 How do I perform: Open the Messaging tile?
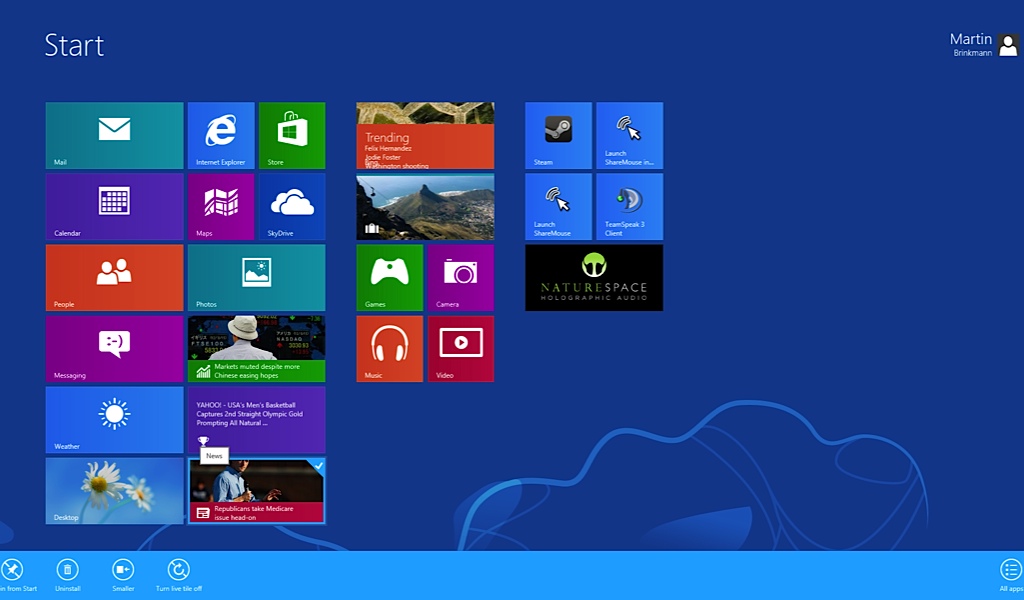point(114,349)
